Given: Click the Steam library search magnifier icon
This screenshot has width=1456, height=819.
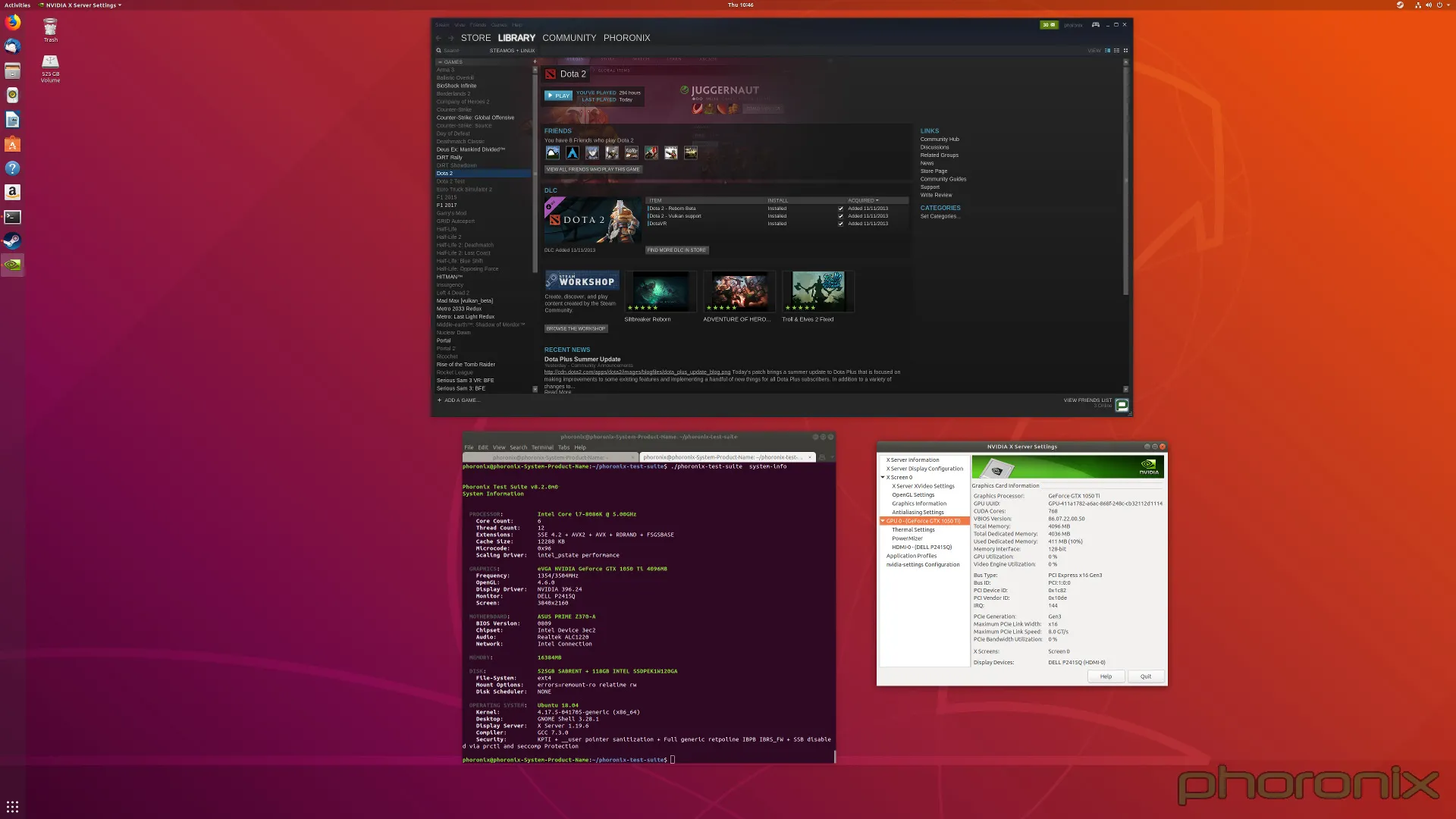Looking at the screenshot, I should point(438,51).
